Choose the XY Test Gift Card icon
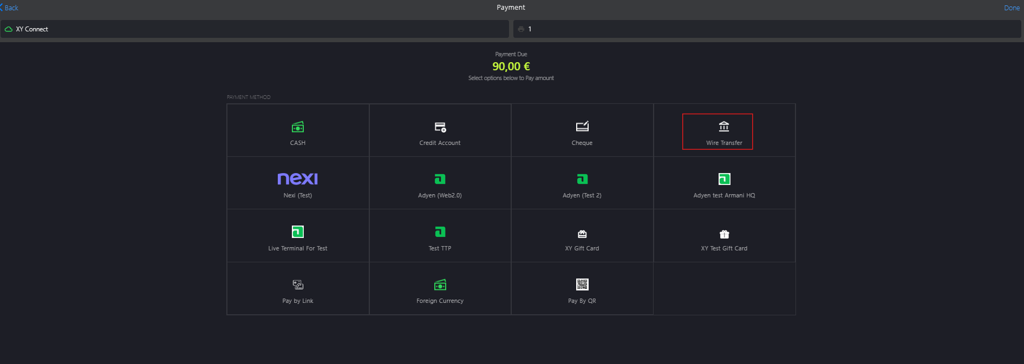Viewport: 1024px width, 364px height. pos(724,233)
